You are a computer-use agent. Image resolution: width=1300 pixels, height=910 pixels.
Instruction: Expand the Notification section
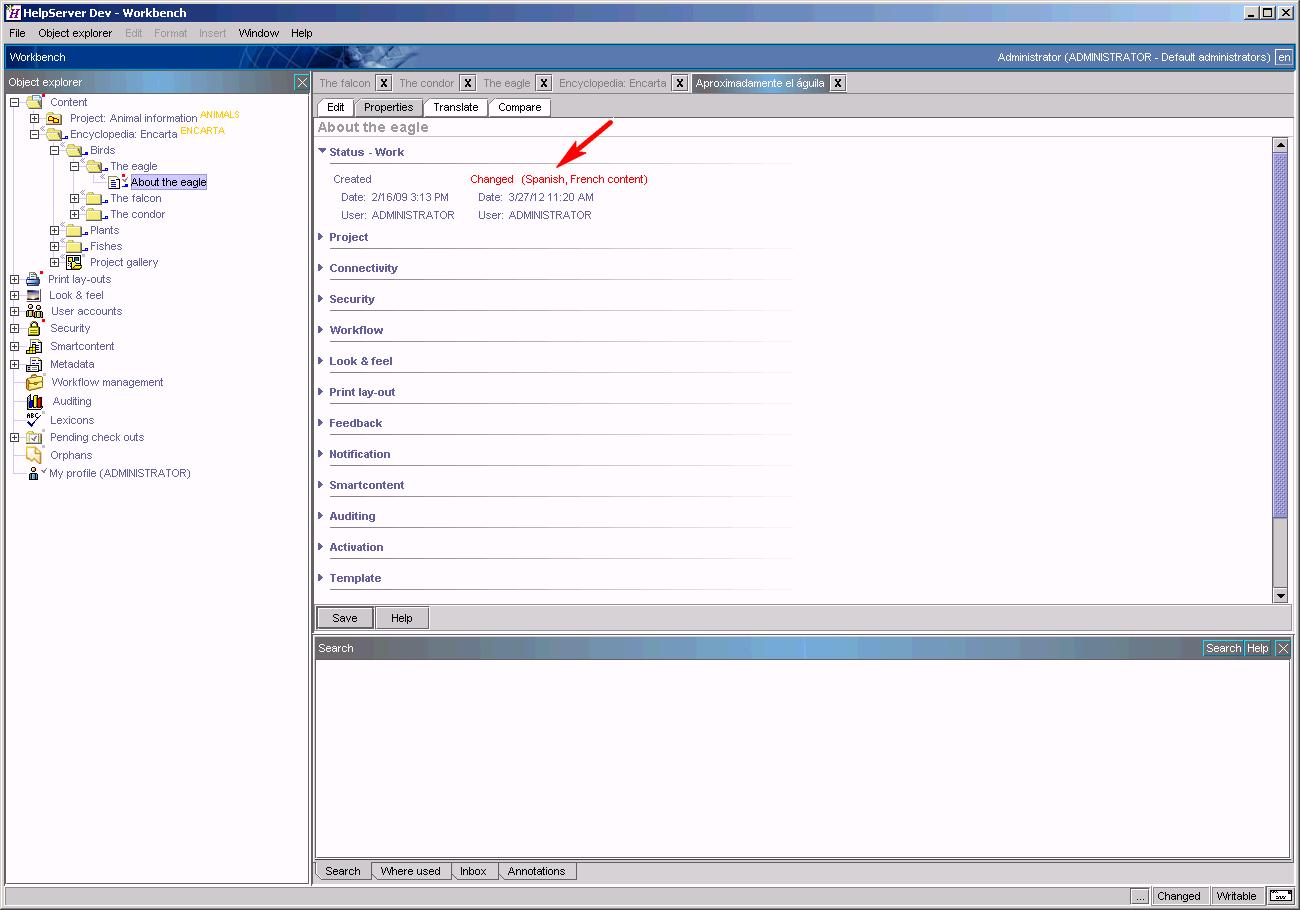321,454
